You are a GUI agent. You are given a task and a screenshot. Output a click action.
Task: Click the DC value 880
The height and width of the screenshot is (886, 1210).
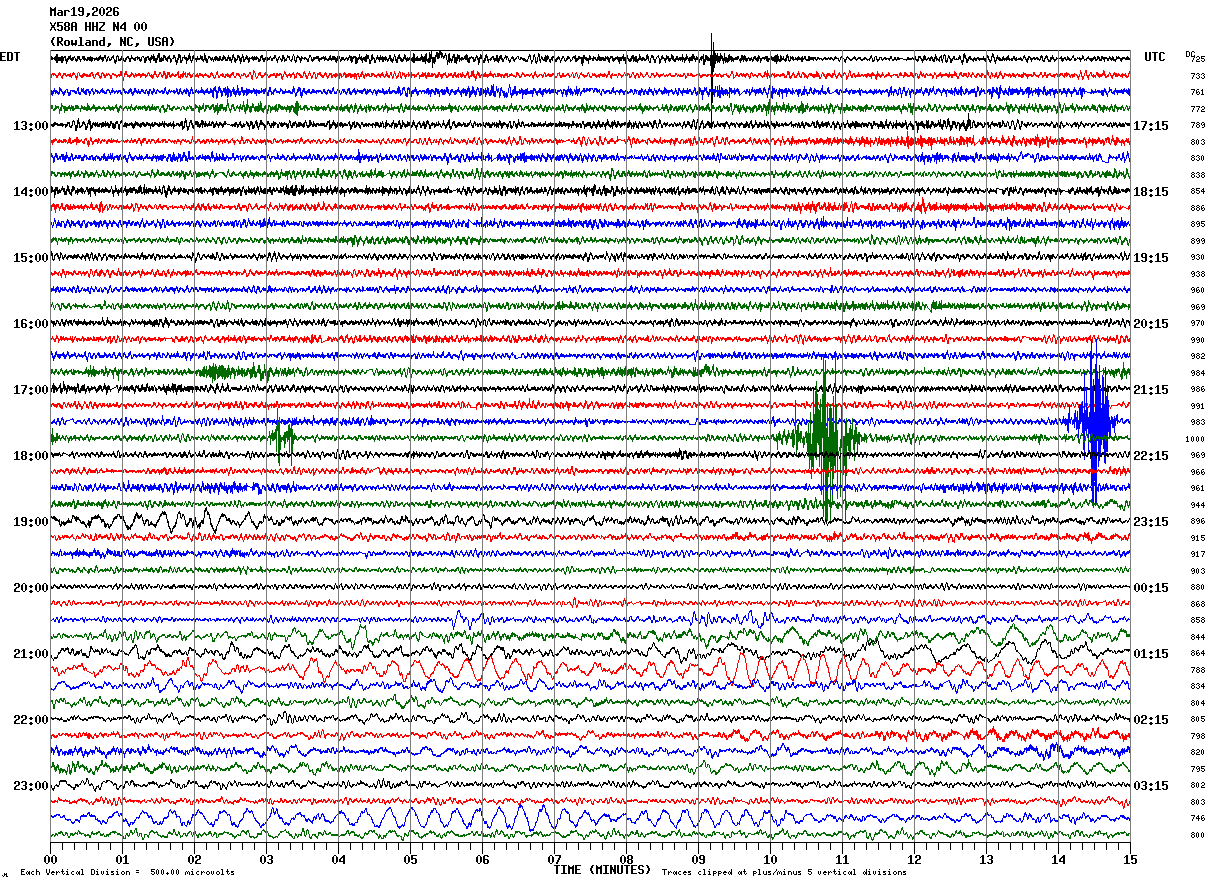pyautogui.click(x=1198, y=588)
